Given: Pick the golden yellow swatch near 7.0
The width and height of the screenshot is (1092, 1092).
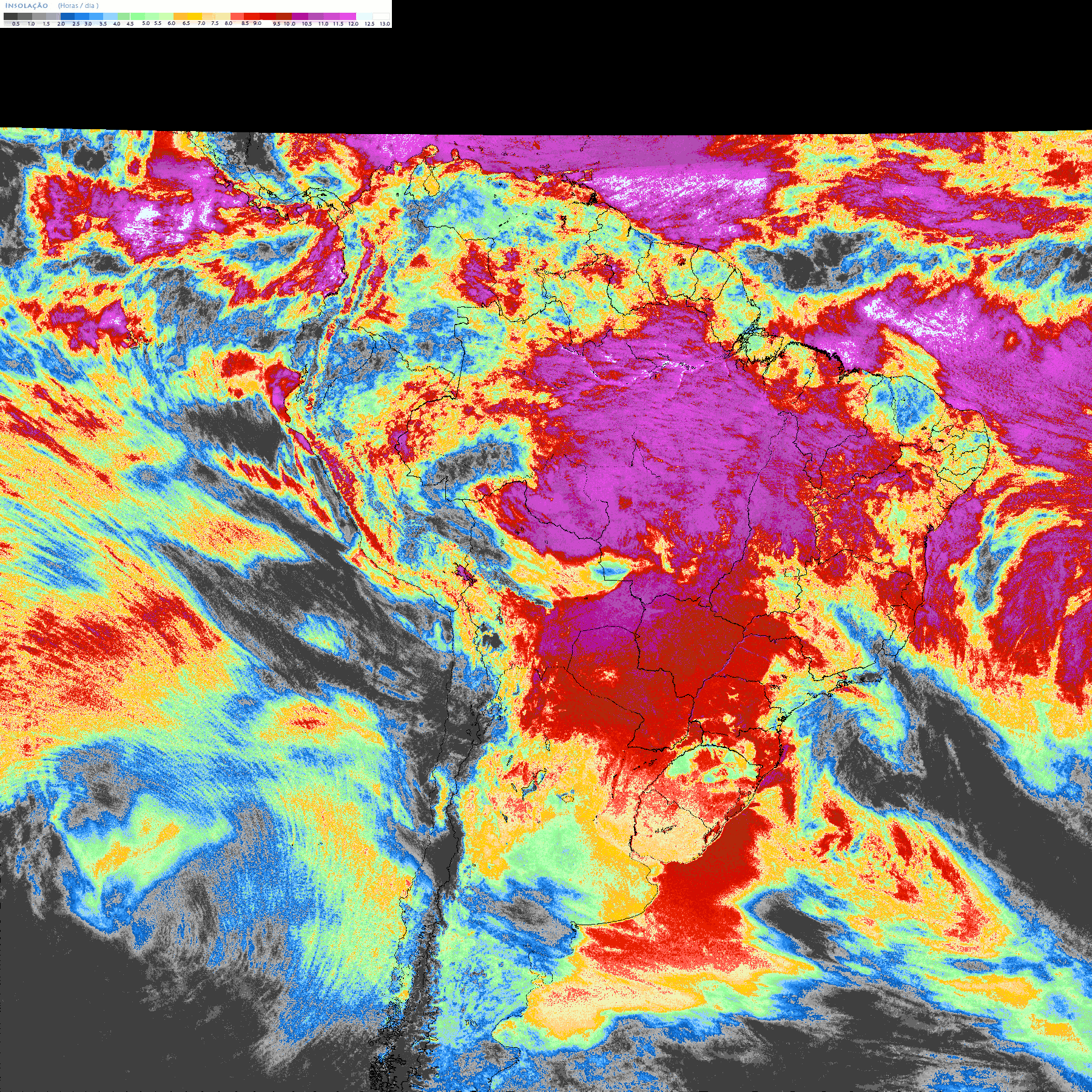Looking at the screenshot, I should click(195, 16).
